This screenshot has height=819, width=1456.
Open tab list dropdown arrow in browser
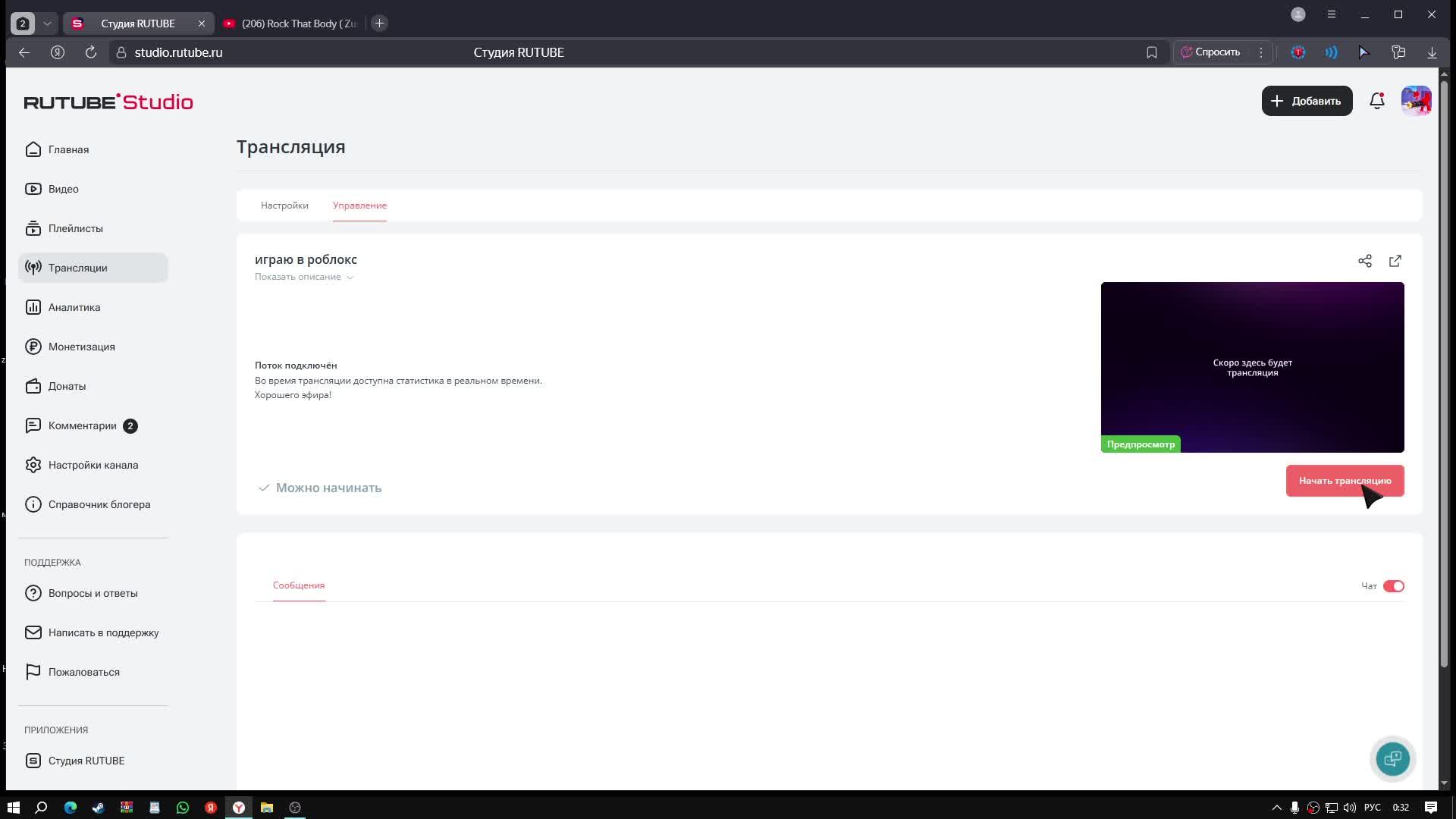click(x=47, y=24)
